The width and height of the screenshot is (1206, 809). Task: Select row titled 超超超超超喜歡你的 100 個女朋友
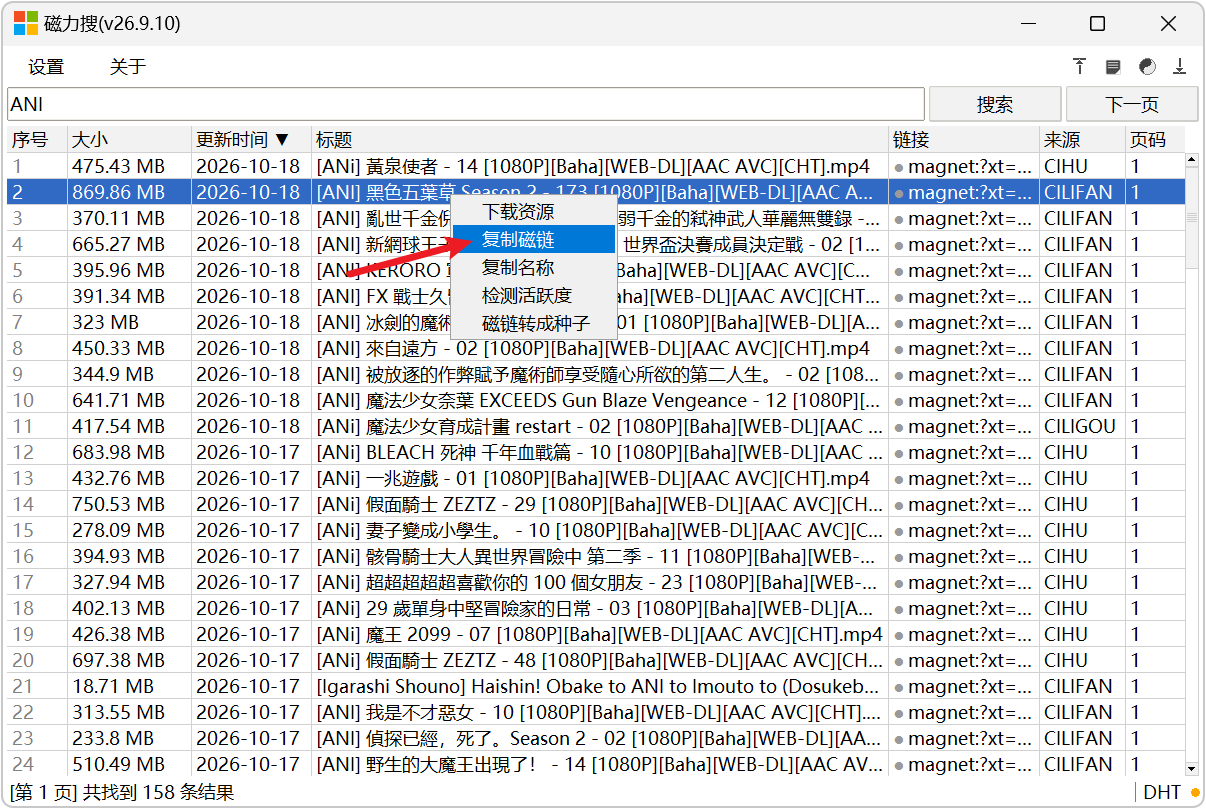[x=595, y=582]
